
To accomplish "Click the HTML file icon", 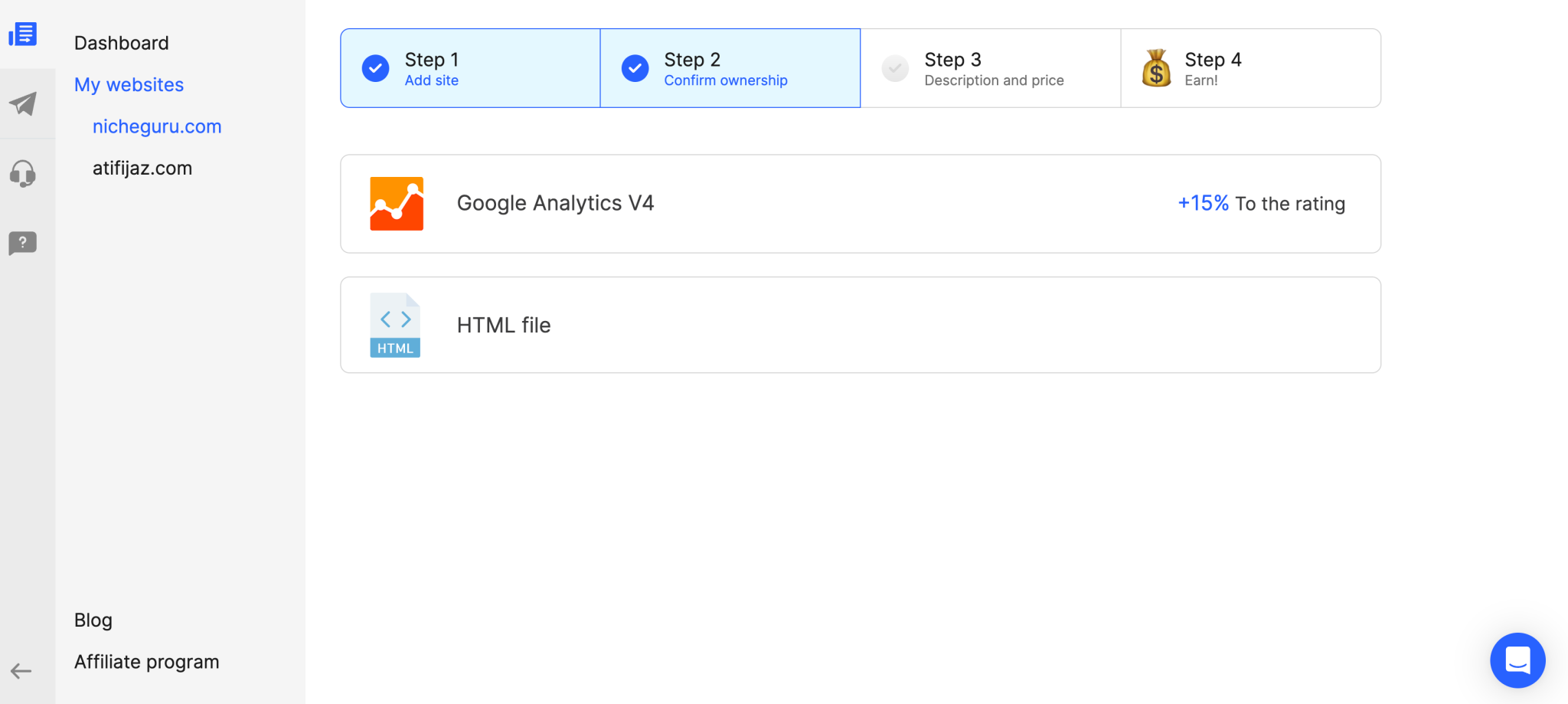I will pyautogui.click(x=395, y=325).
